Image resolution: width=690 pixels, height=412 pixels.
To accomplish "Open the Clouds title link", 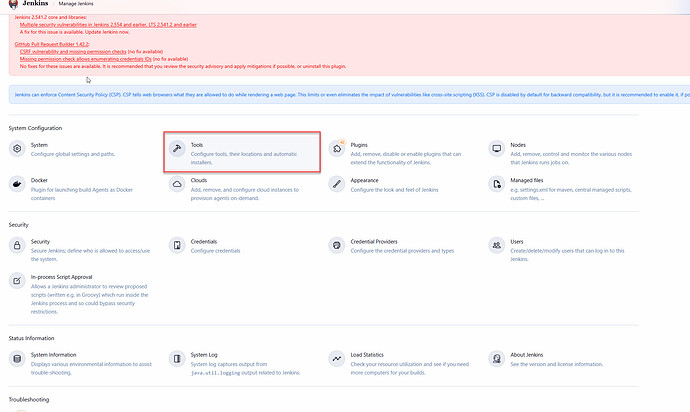I will [199, 180].
